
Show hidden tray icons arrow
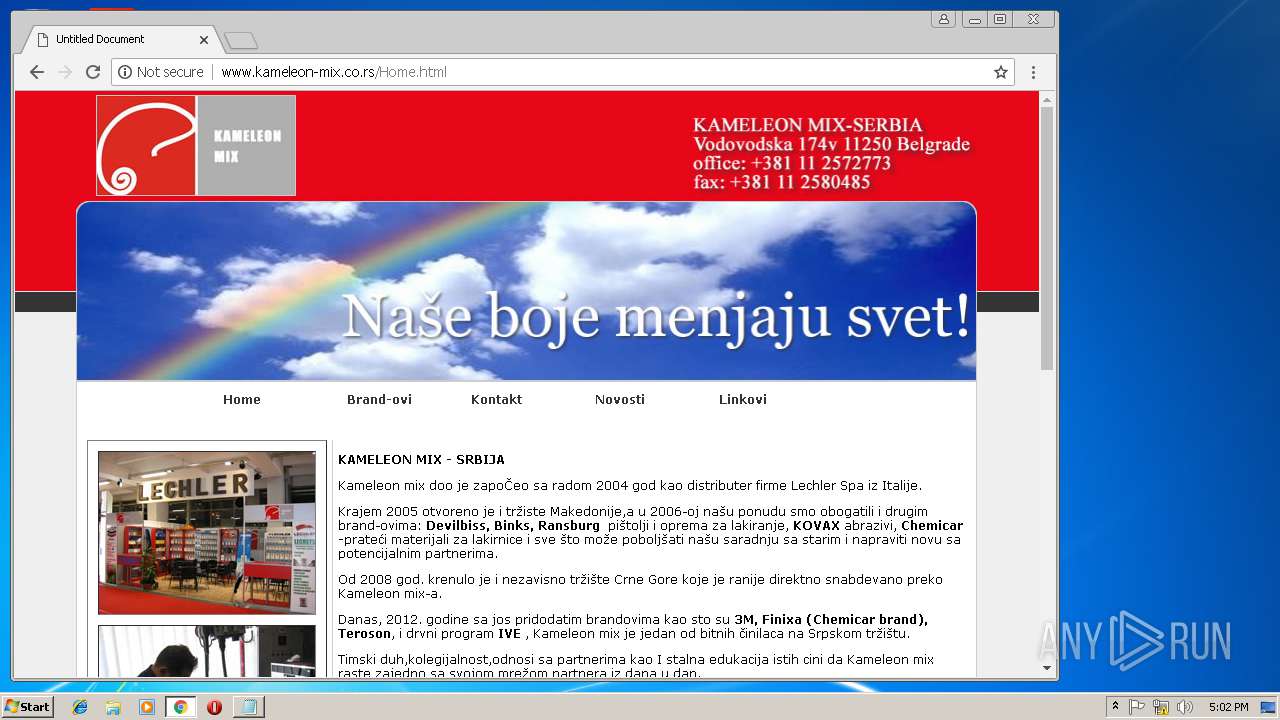click(1115, 707)
